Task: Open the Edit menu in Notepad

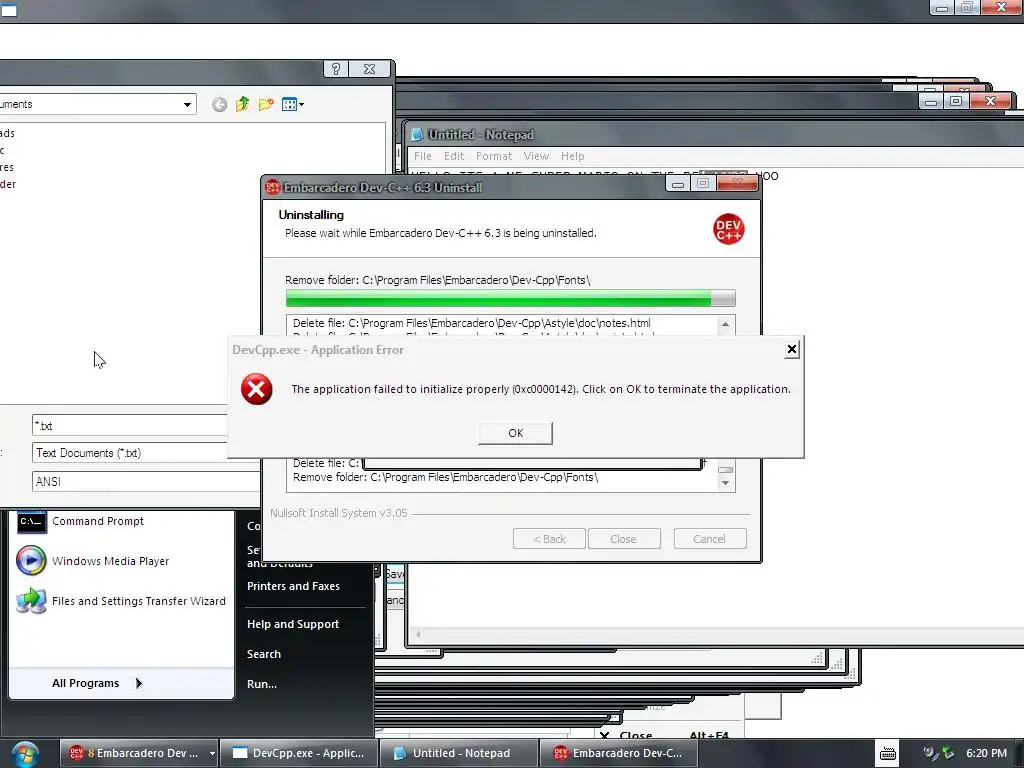Action: (x=454, y=156)
